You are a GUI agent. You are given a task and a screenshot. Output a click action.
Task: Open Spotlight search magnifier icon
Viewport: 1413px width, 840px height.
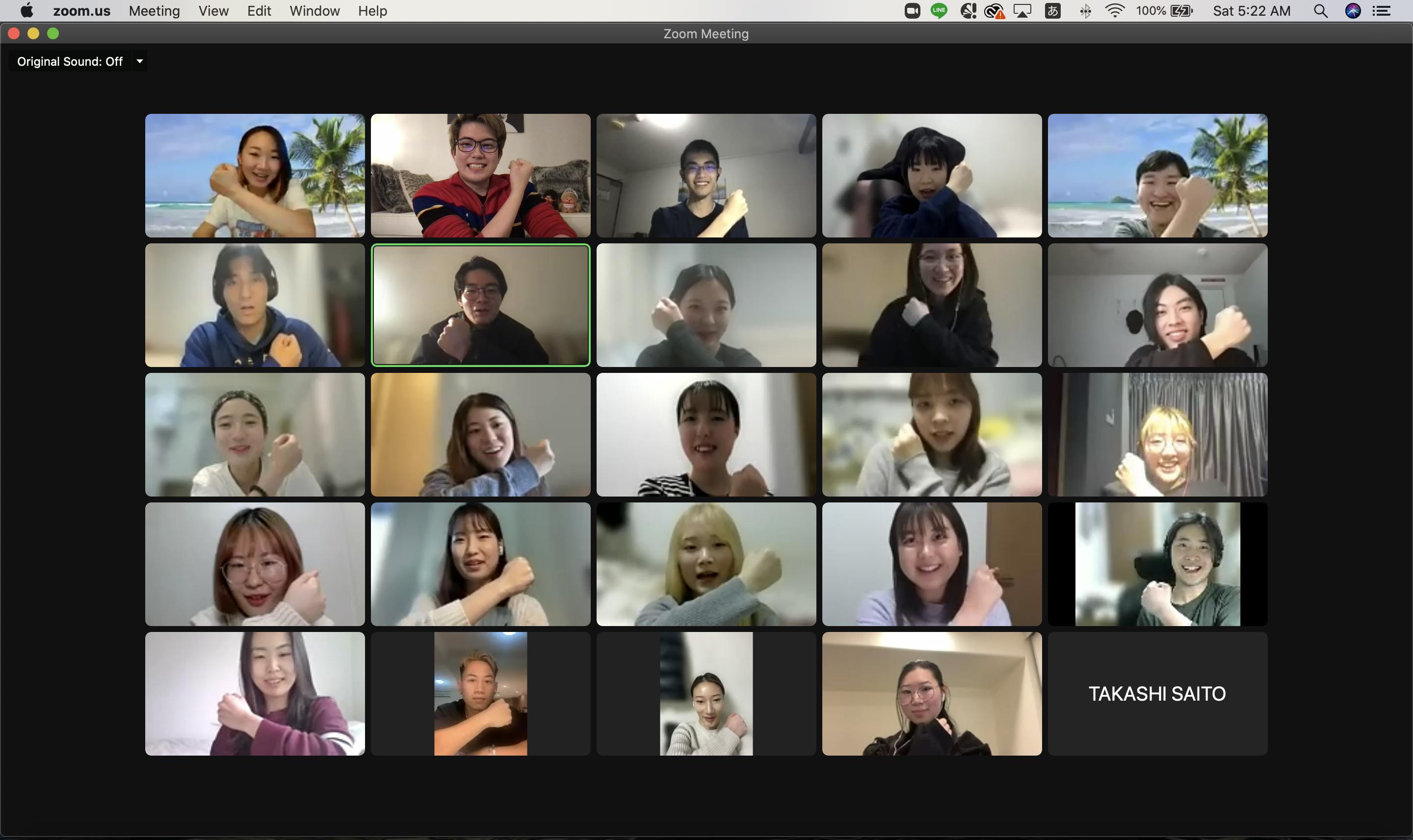click(x=1320, y=11)
